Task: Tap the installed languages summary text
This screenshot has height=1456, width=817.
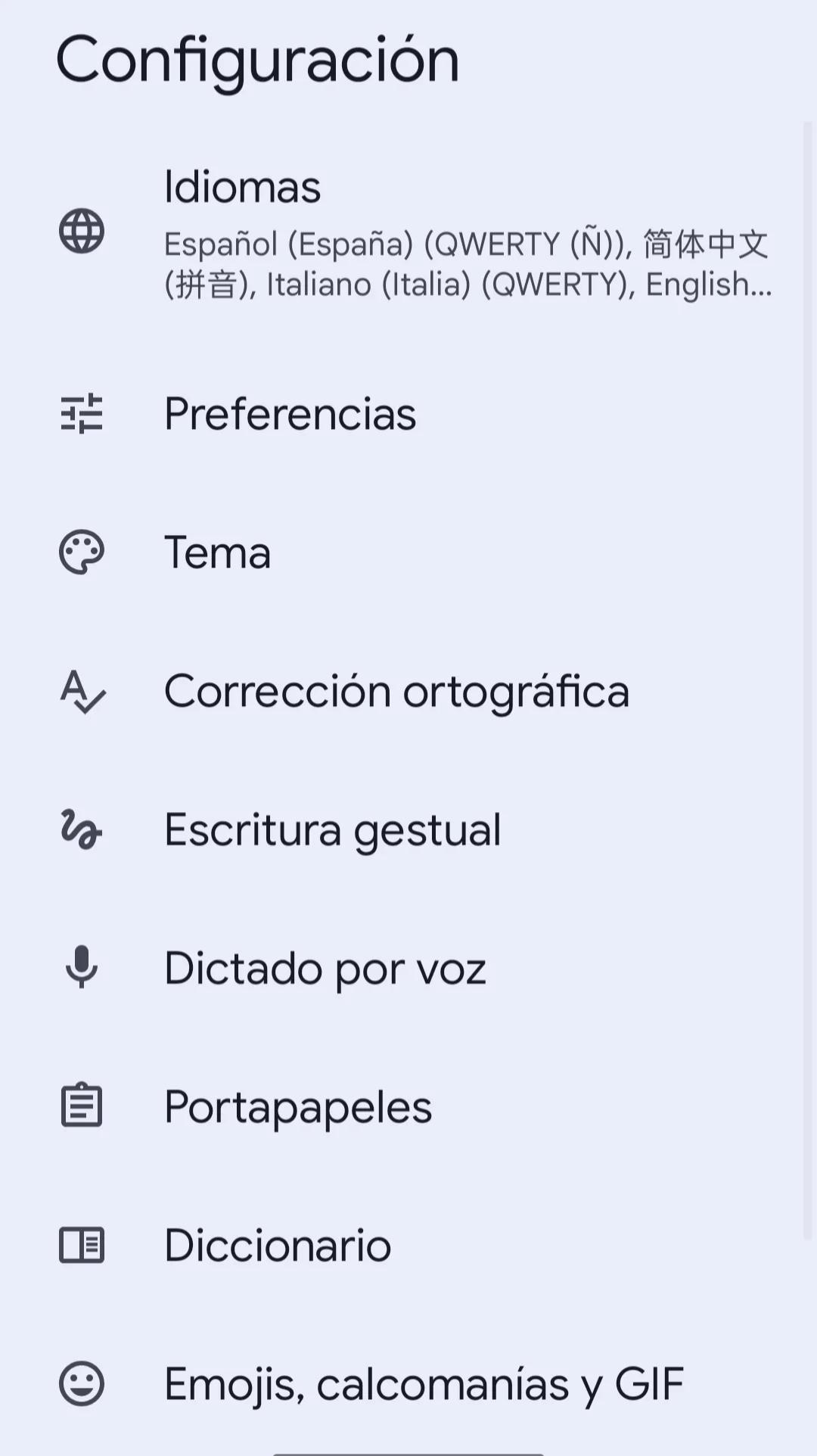Action: click(x=468, y=265)
